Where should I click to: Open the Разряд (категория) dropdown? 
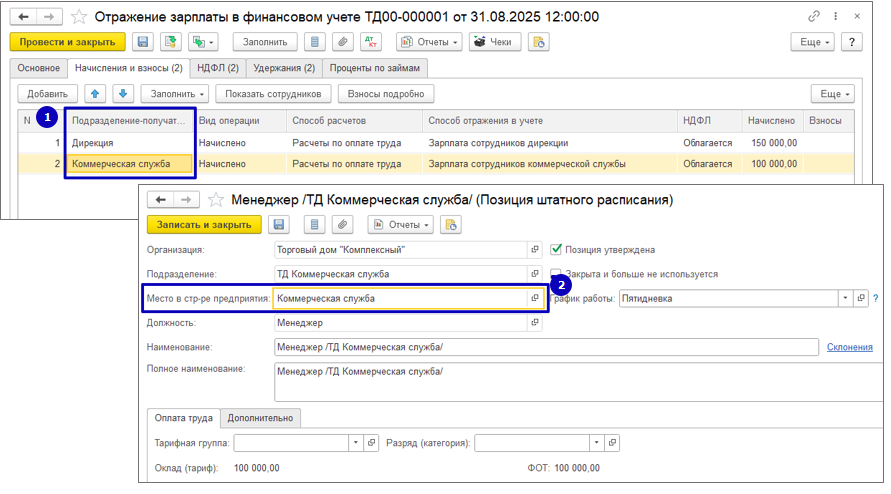pyautogui.click(x=596, y=442)
